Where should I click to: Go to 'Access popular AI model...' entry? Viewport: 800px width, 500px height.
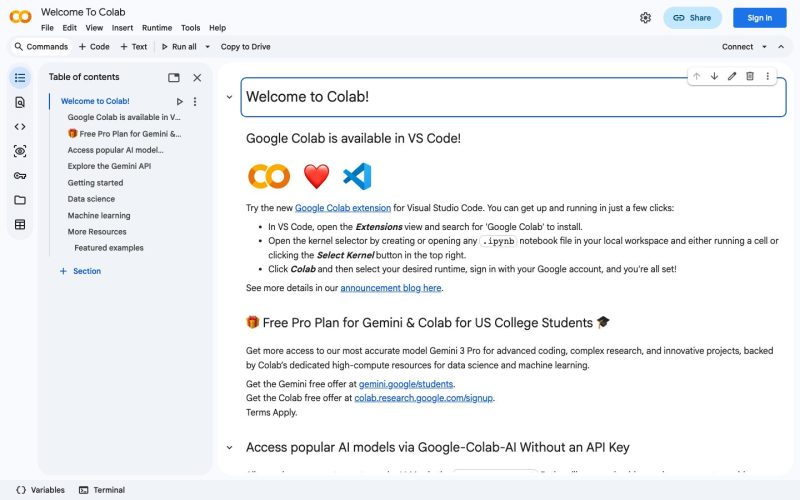[x=115, y=150]
